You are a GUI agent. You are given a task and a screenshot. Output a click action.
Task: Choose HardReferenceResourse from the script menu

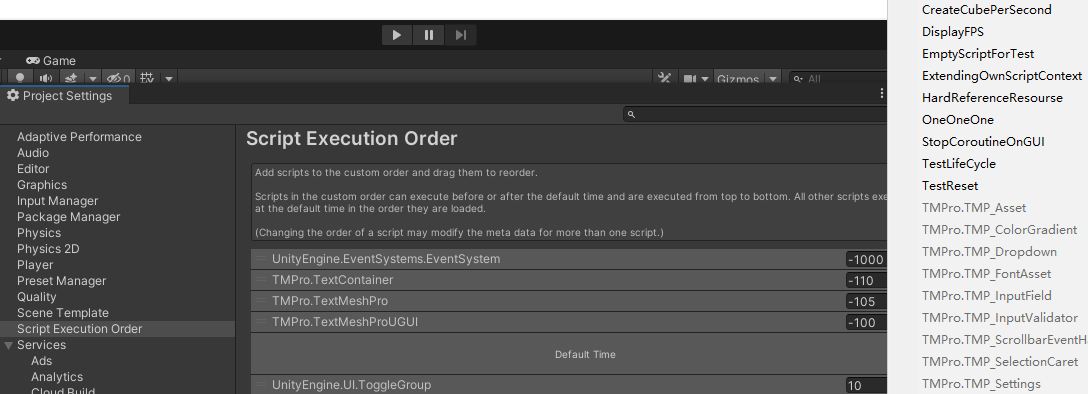(x=992, y=98)
